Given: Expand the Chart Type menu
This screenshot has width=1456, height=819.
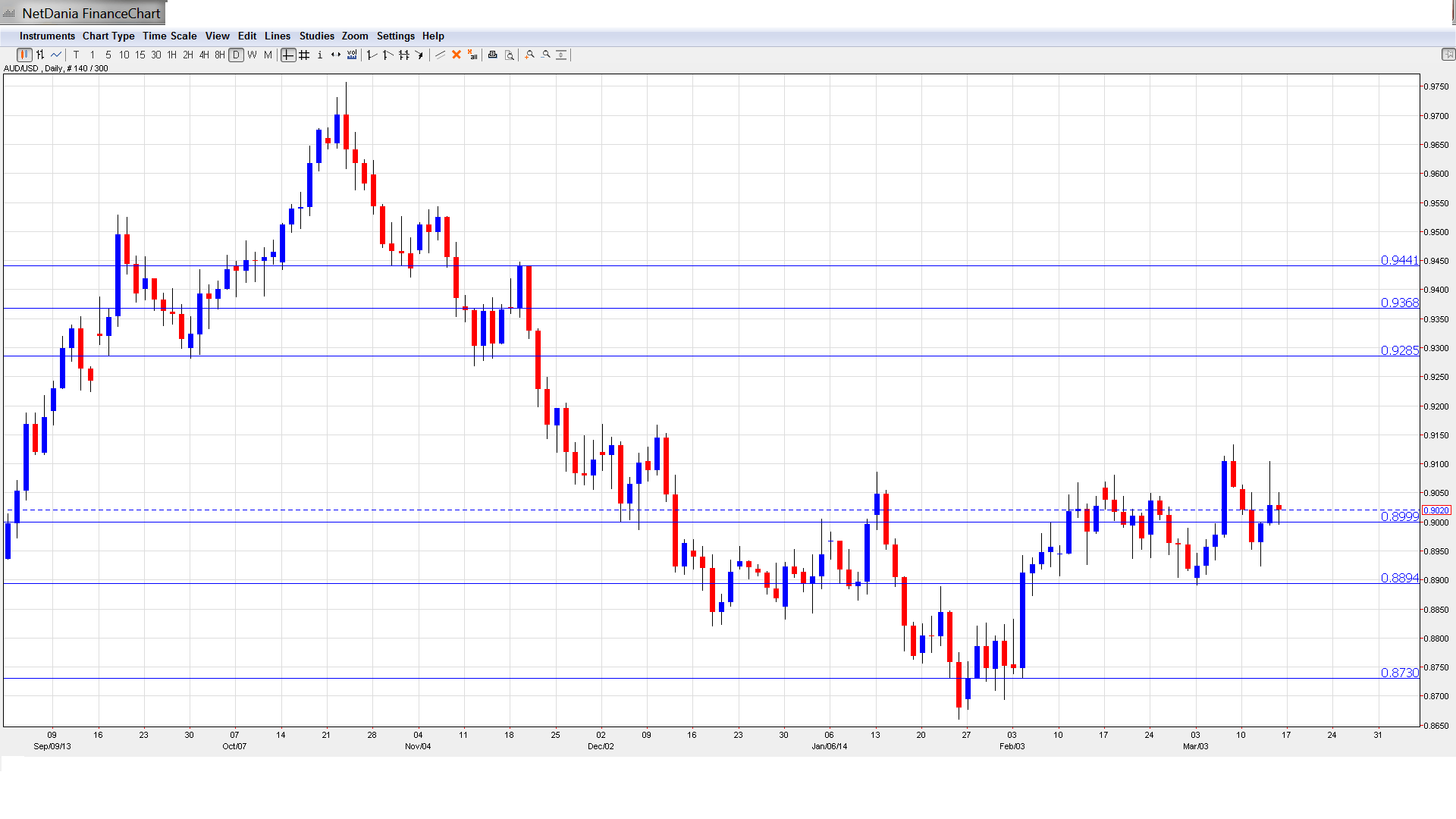Looking at the screenshot, I should (108, 36).
